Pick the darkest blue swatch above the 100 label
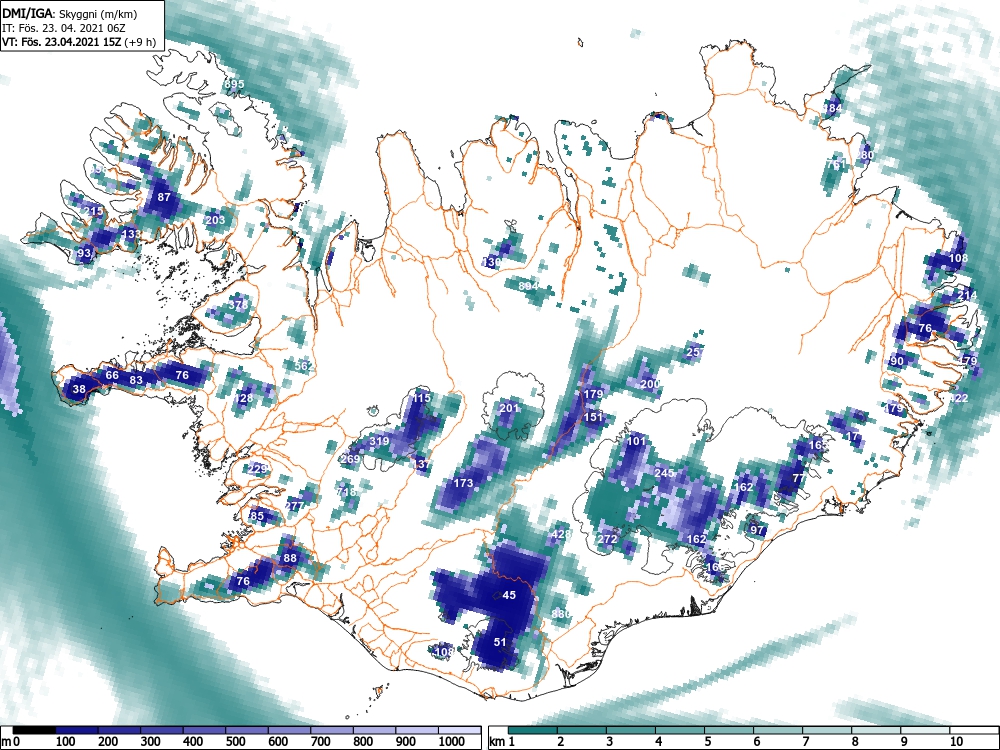The image size is (1000, 750). coord(77,730)
